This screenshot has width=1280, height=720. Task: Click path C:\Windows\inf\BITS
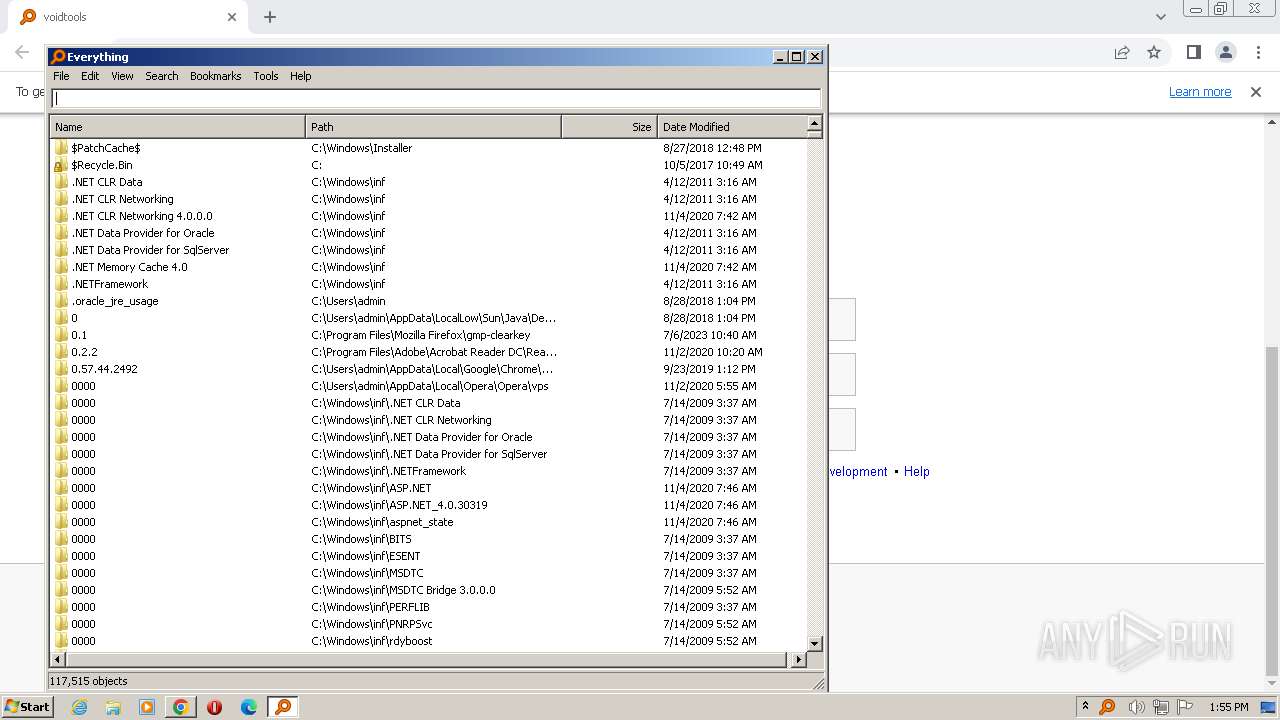[x=361, y=539]
